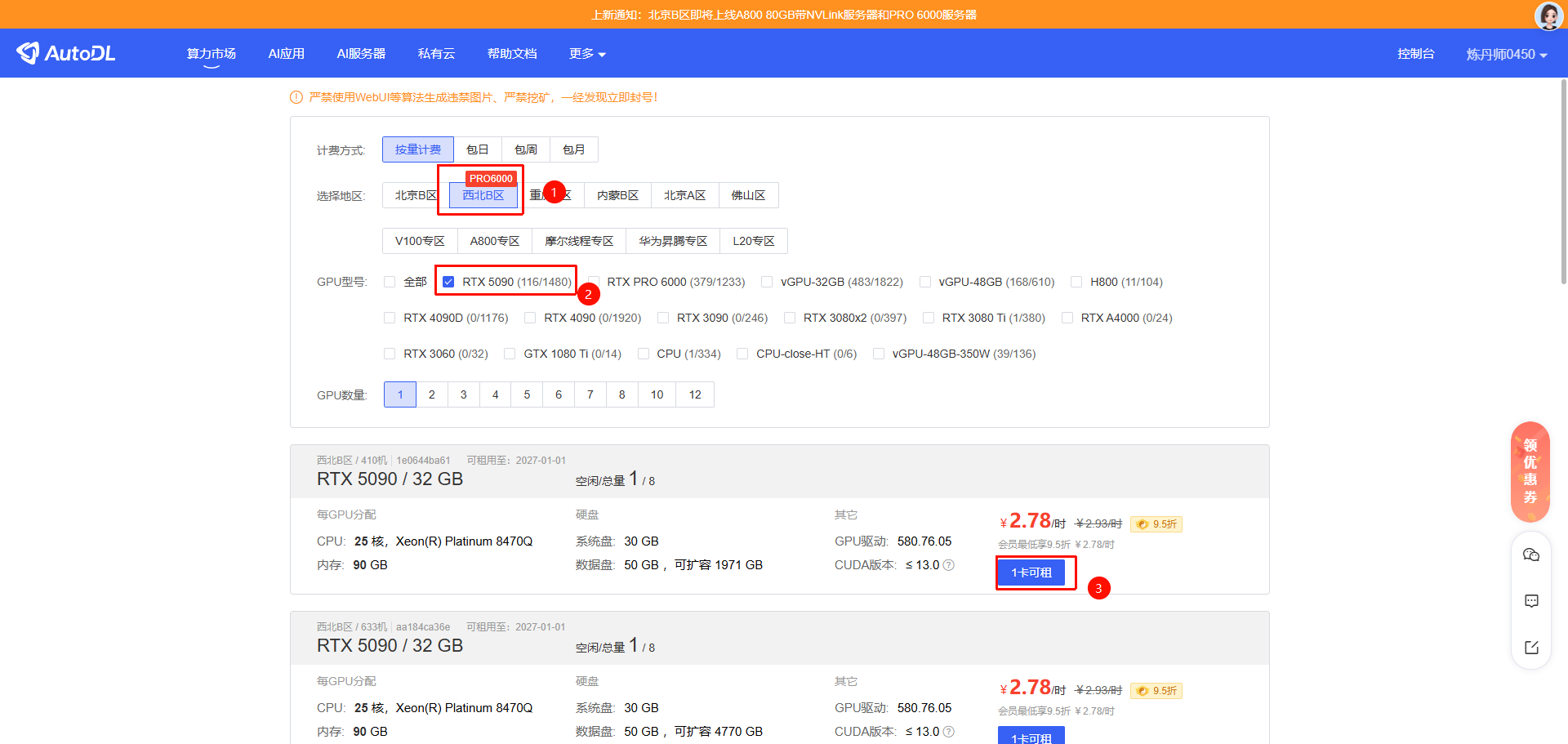
Task: Click the feedback edit icon in sidebar
Action: (x=1531, y=648)
